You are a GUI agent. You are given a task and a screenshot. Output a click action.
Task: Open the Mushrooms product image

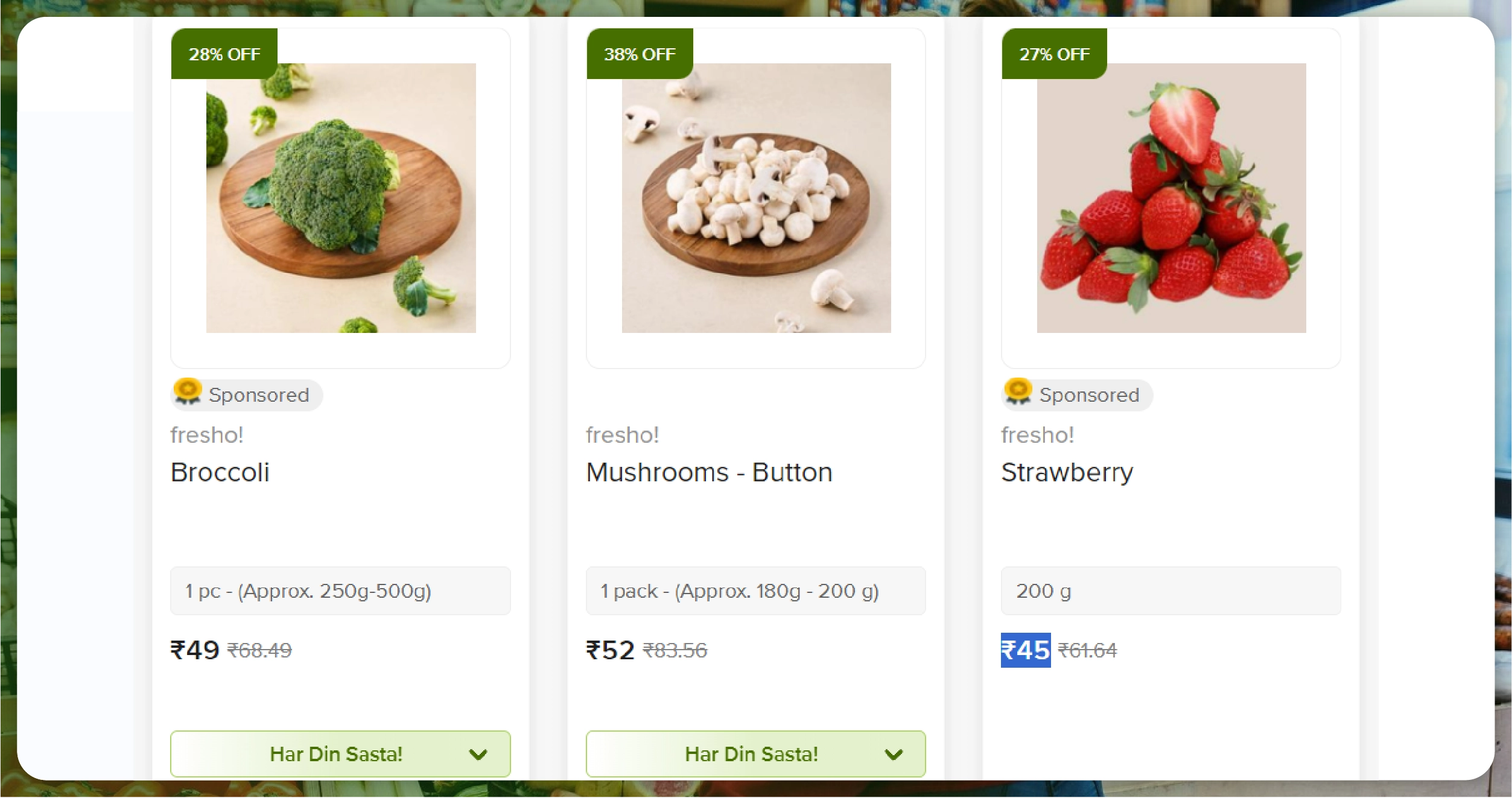click(756, 198)
